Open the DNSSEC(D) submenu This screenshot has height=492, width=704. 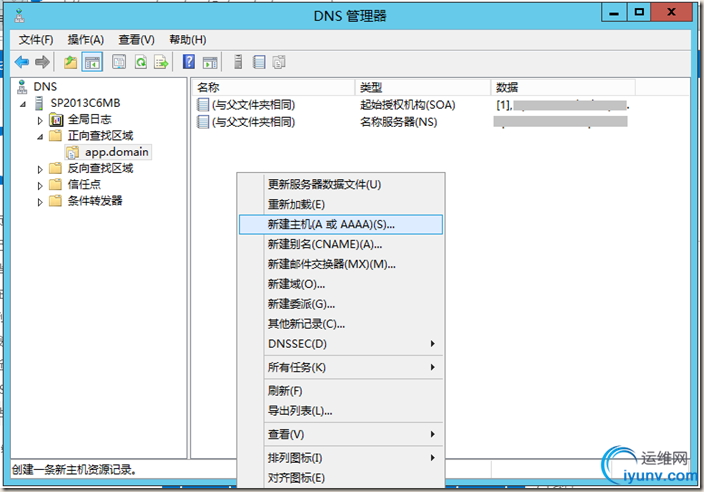coord(341,344)
